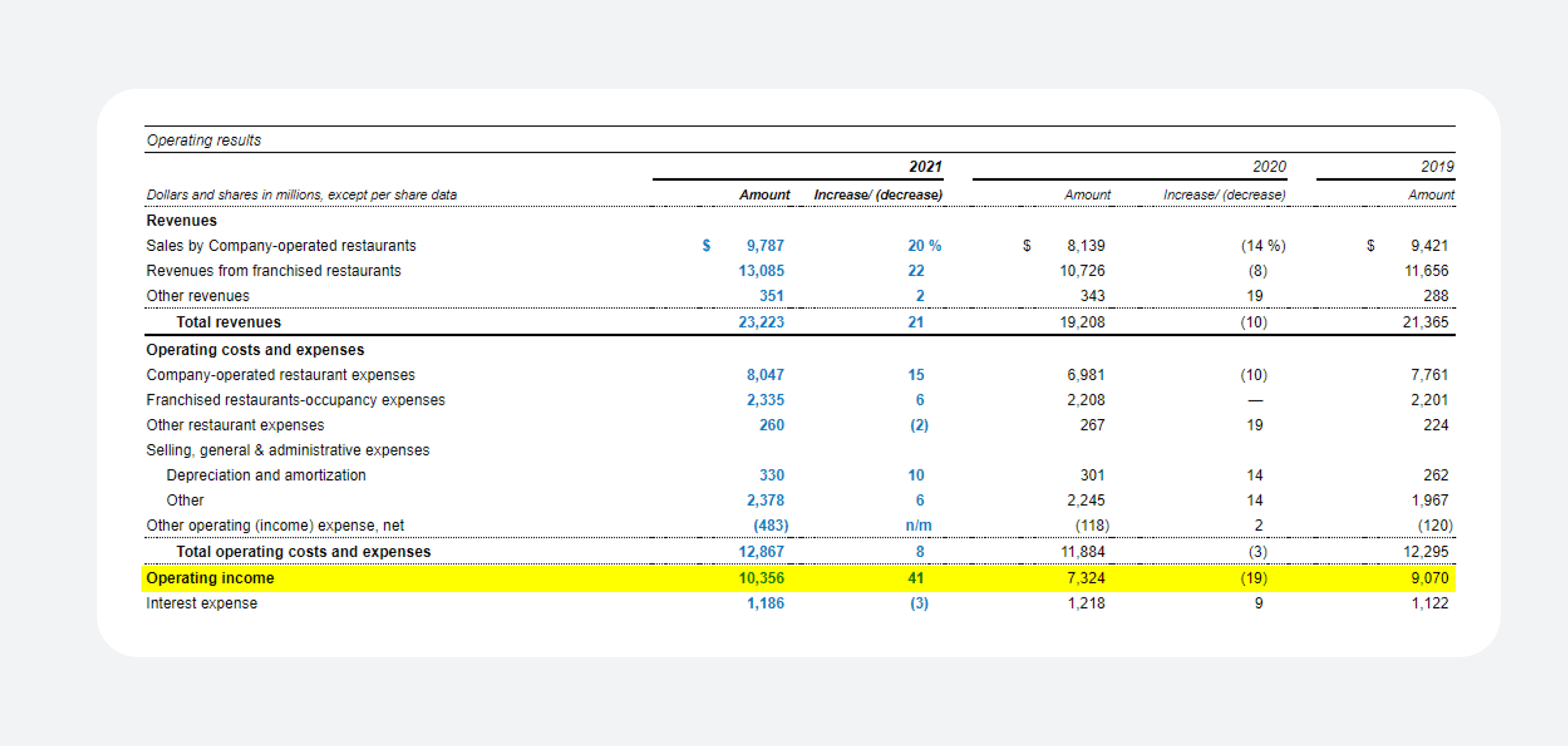Click the 12,295 total costs value
The height and width of the screenshot is (746, 1568).
click(1426, 552)
